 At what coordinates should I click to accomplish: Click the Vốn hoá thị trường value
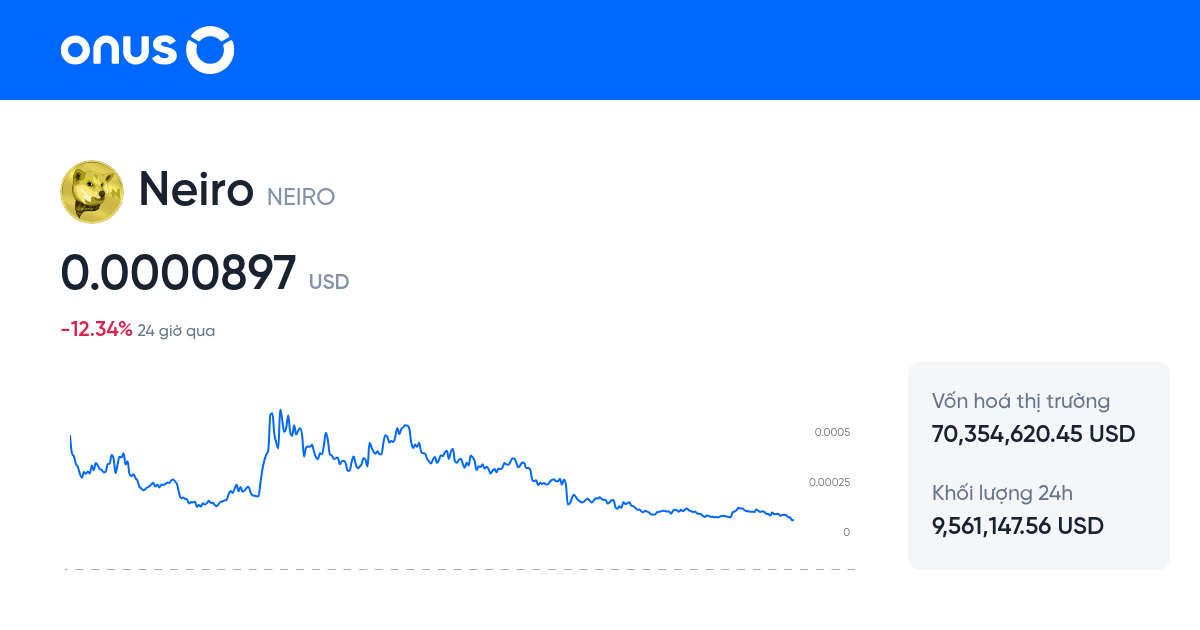[1033, 434]
